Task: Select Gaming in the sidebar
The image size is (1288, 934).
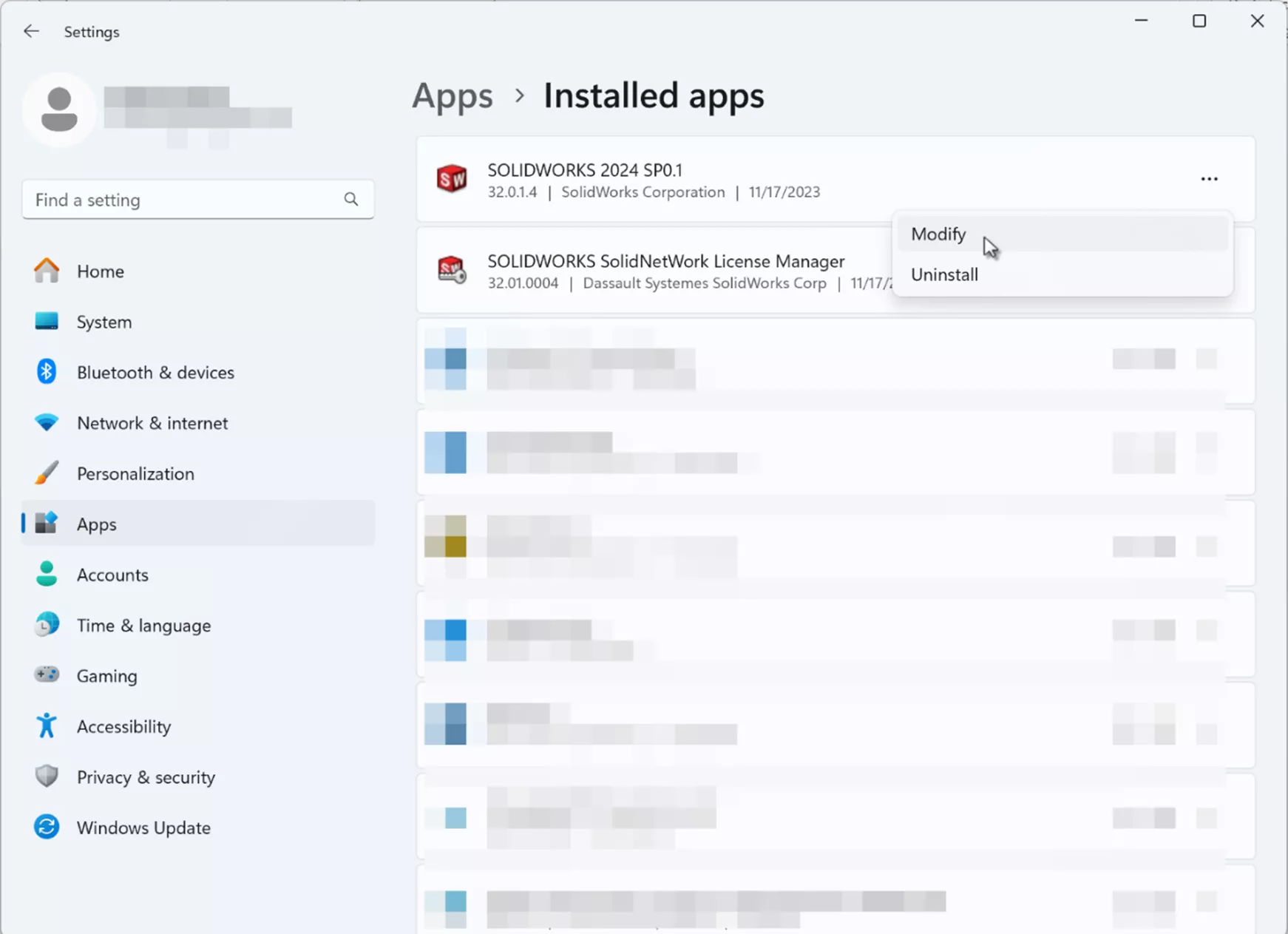Action: [198, 676]
